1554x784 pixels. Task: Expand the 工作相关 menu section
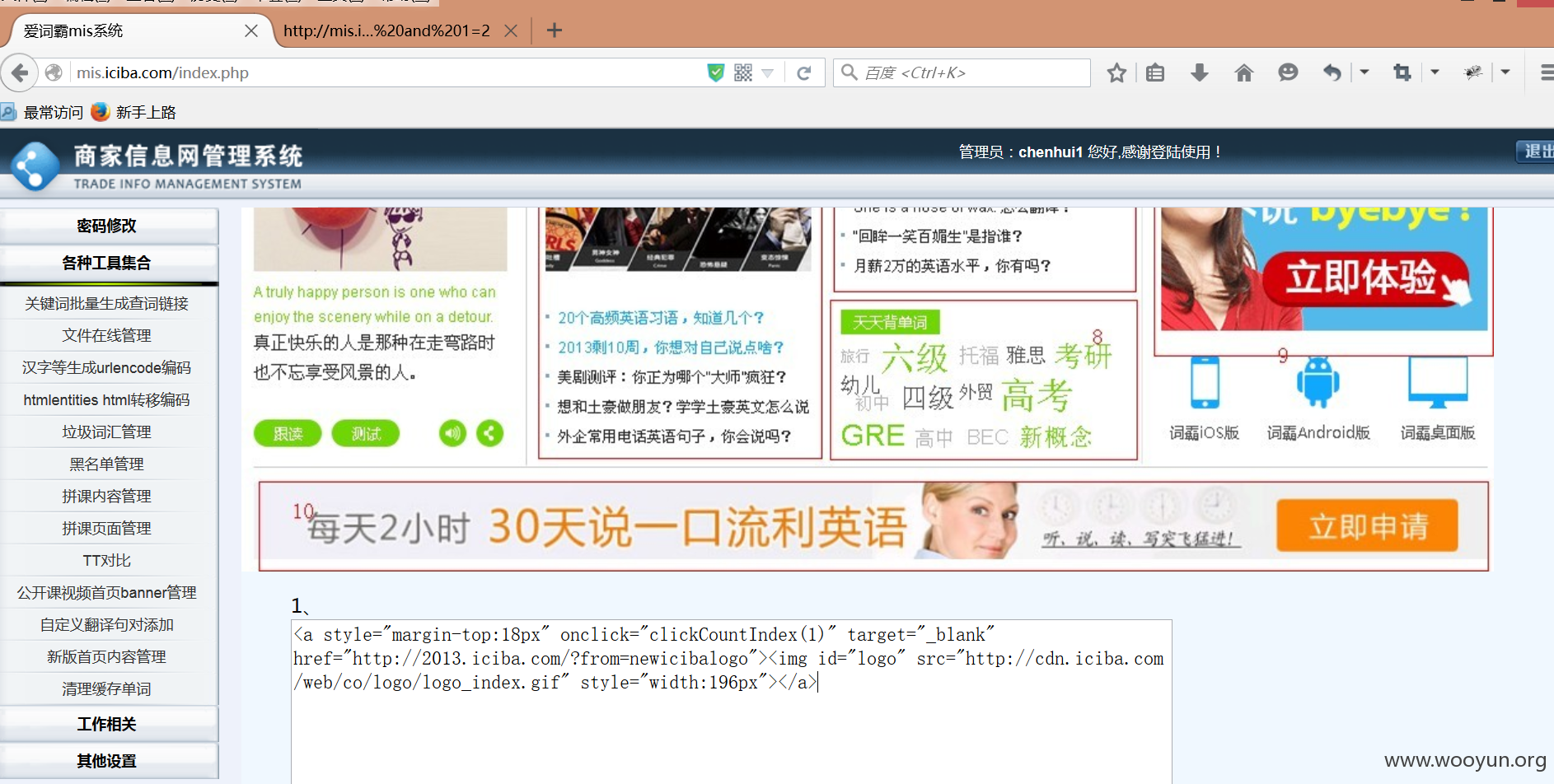tap(109, 724)
